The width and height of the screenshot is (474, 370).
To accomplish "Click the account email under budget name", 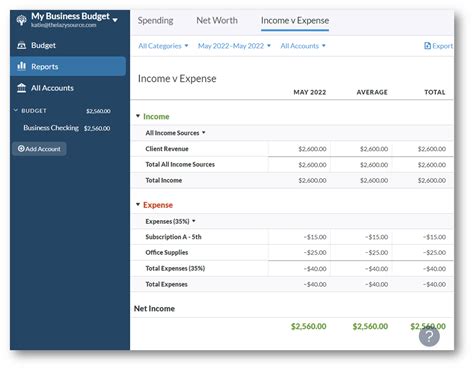I will click(64, 25).
